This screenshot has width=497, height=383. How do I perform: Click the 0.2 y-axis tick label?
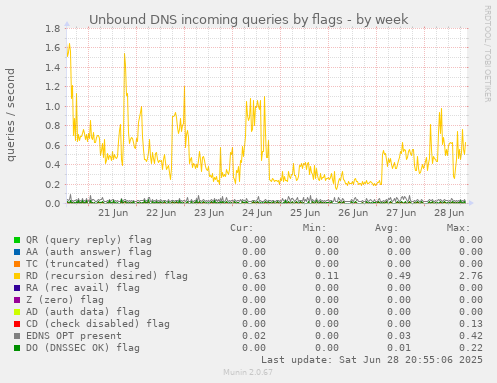[x=53, y=184]
